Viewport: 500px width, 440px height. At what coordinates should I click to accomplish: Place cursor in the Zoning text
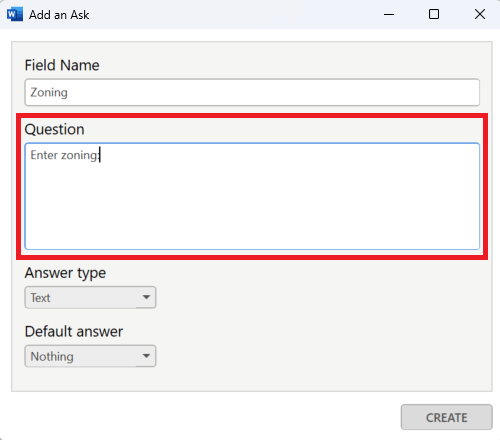click(x=49, y=92)
